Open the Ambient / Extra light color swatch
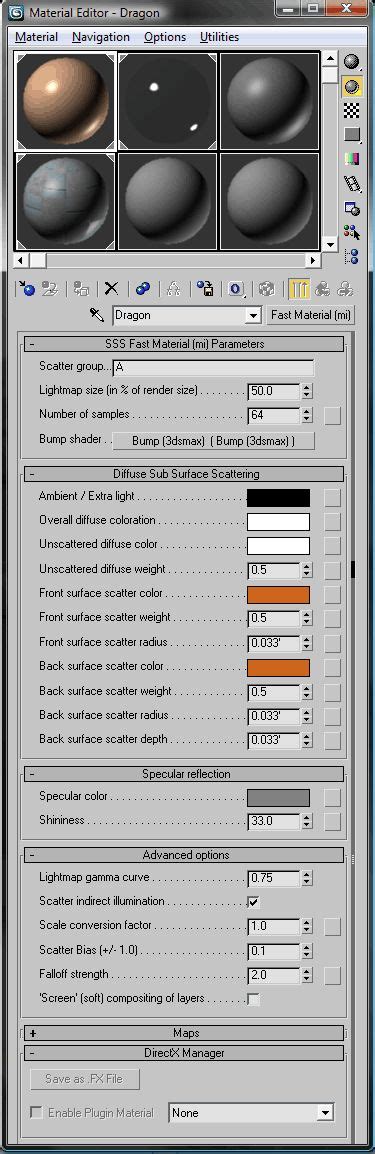 tap(279, 498)
